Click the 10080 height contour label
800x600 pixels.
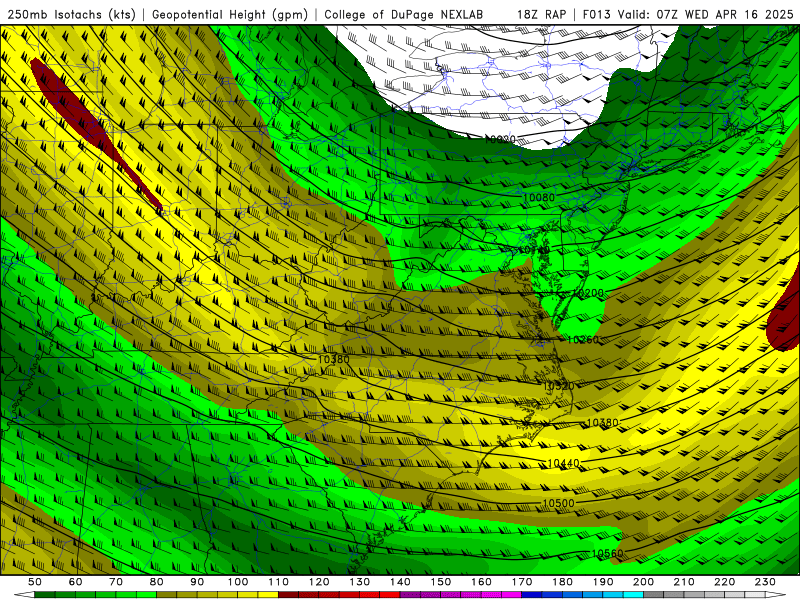[x=539, y=197]
